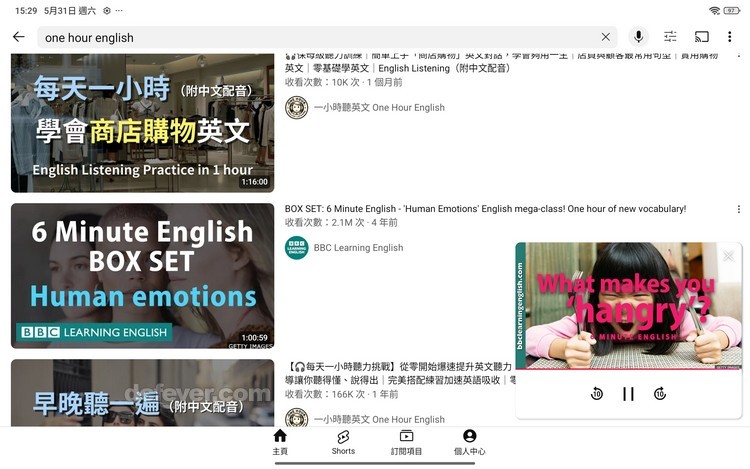
Task: Open 一小時聽英文 channel name under 166K video
Action: tap(379, 419)
